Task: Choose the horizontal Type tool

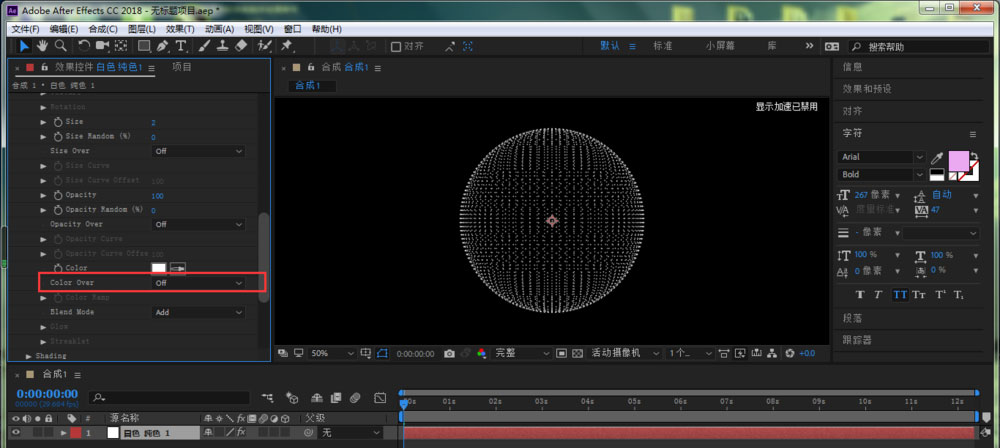Action: [181, 46]
